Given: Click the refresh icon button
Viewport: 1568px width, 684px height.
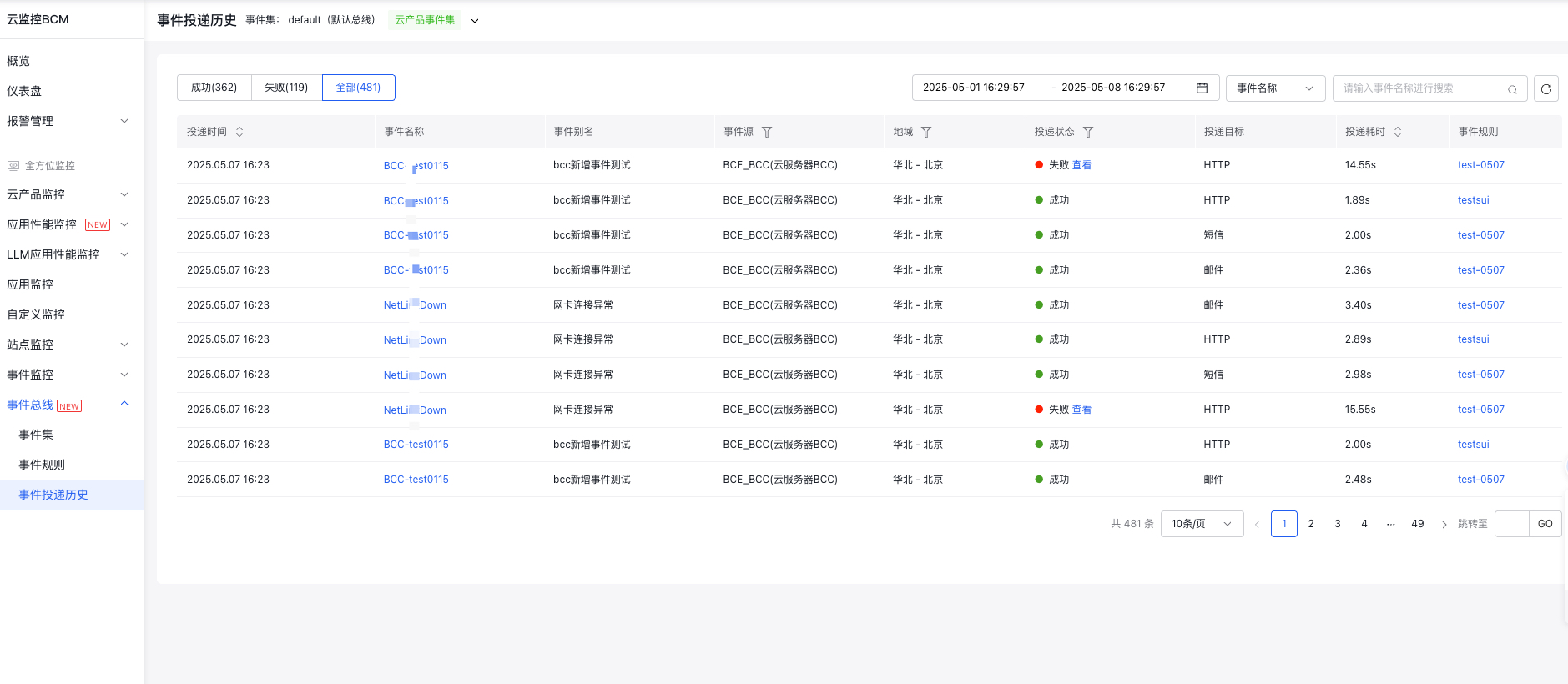Looking at the screenshot, I should point(1545,88).
